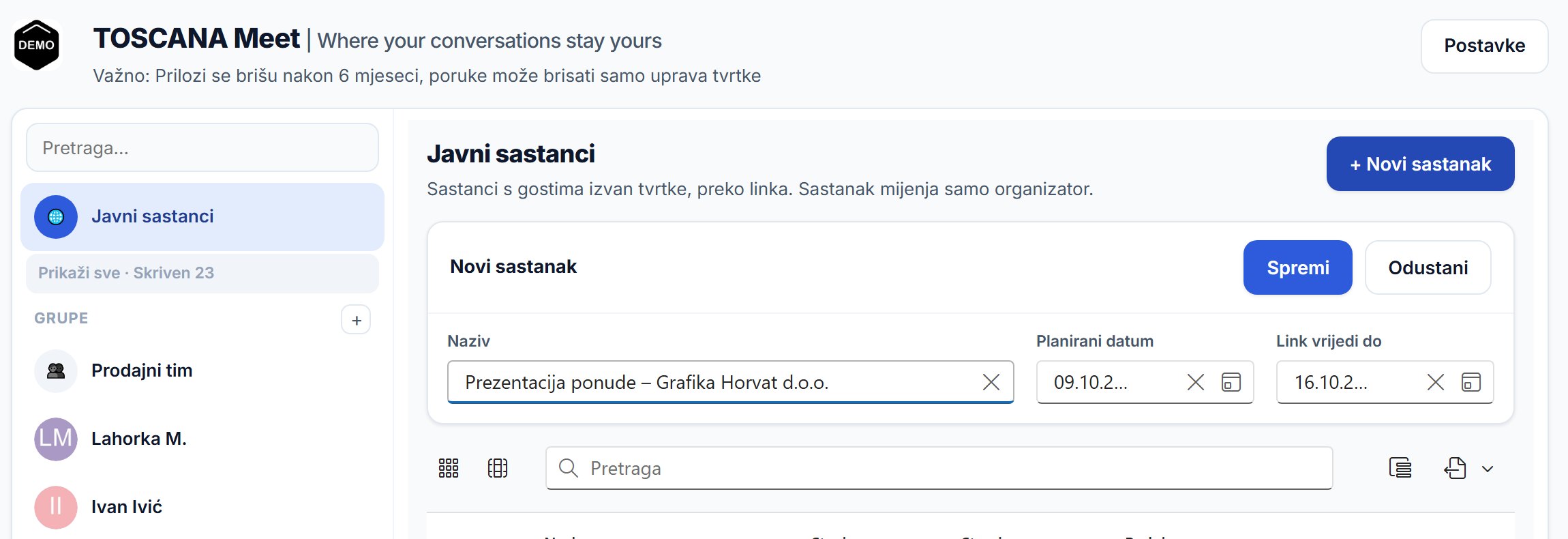Click the magnifier icon in Pretraga
The height and width of the screenshot is (539, 1568).
coord(568,468)
